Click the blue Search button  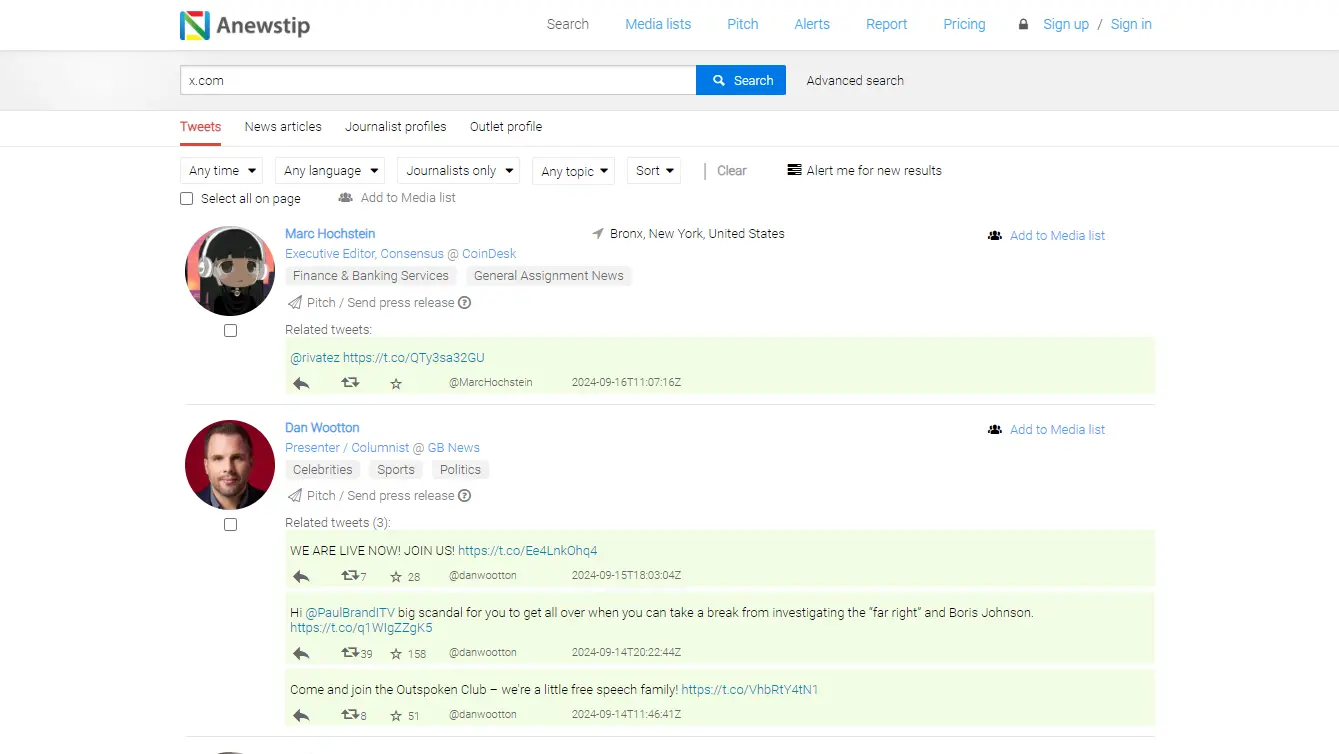tap(741, 80)
